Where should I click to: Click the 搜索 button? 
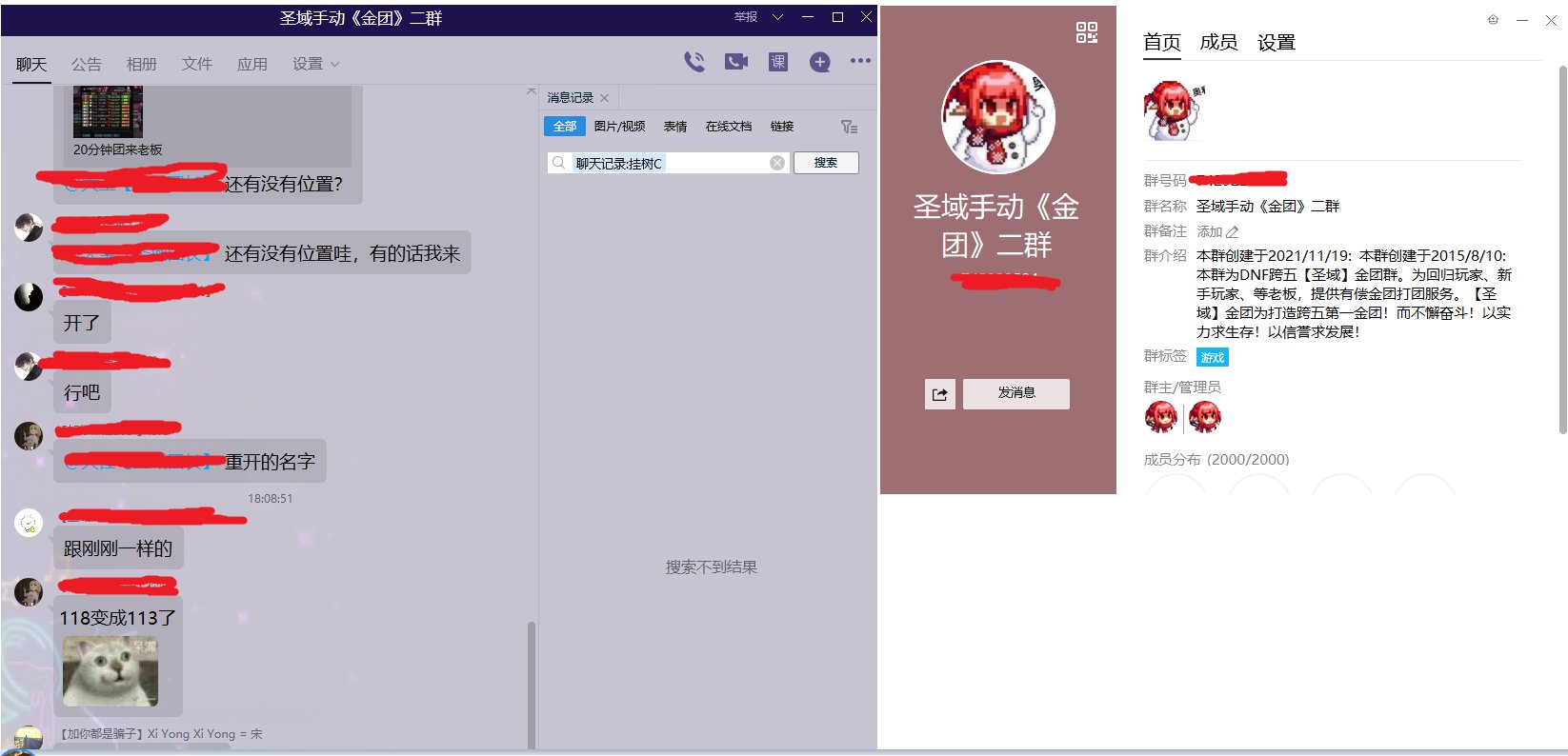826,163
